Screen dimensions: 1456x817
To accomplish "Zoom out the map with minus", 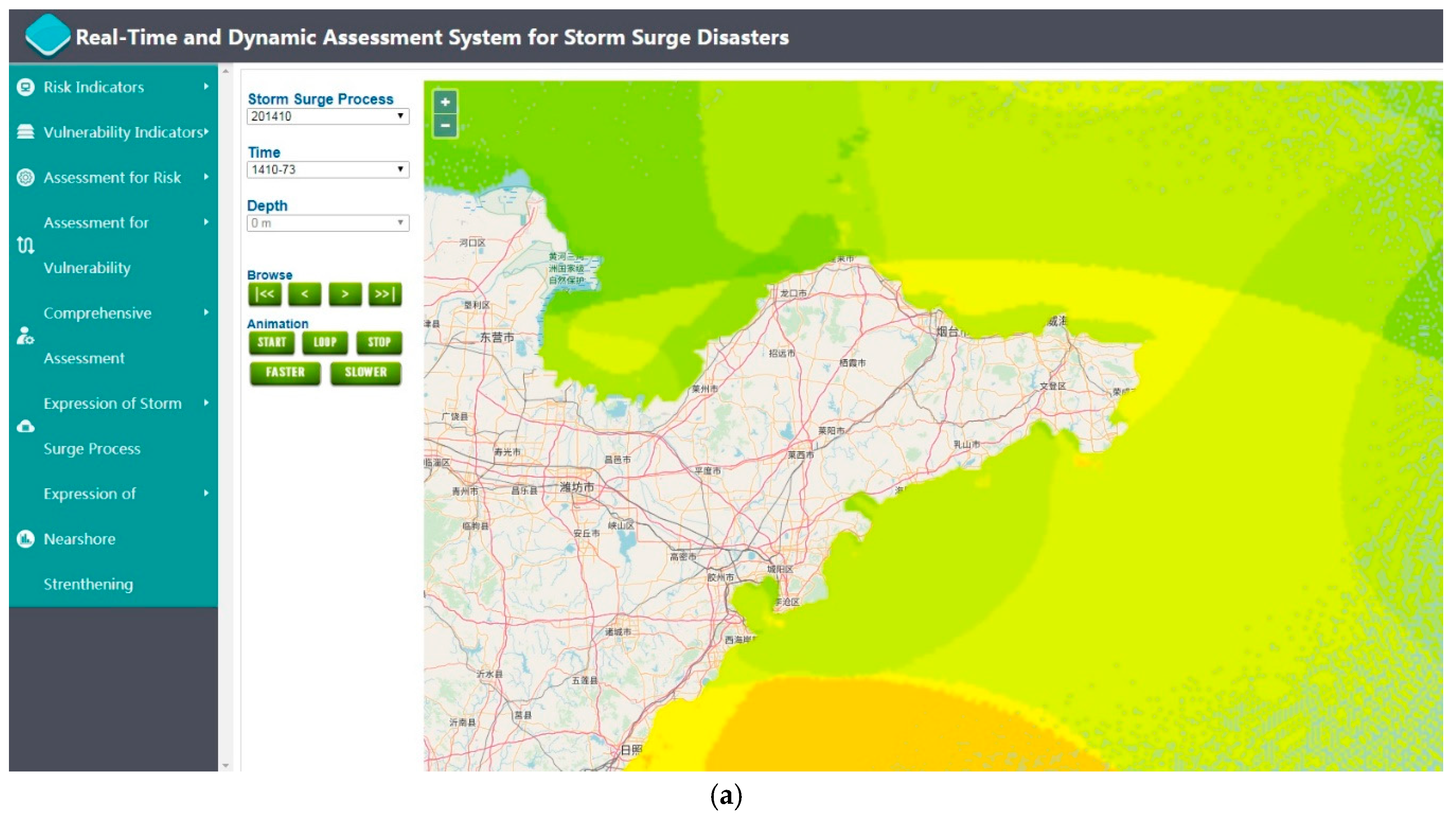I will pyautogui.click(x=445, y=126).
